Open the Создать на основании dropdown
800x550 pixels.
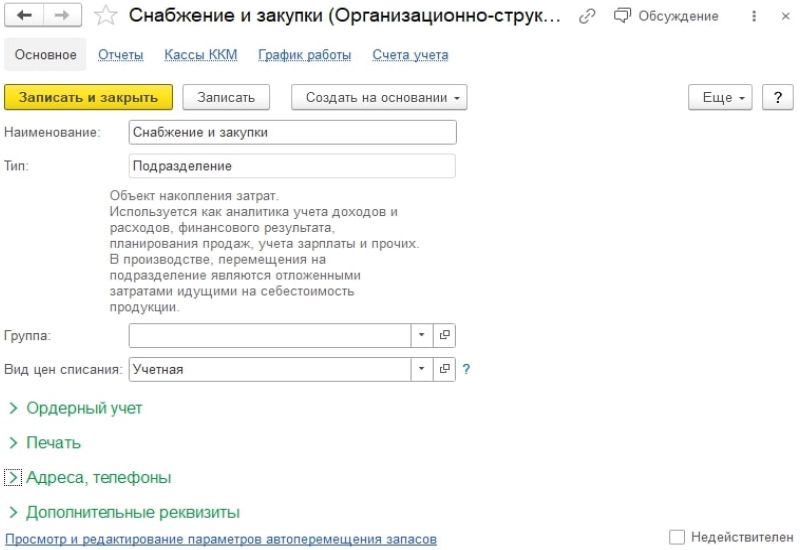pyautogui.click(x=379, y=97)
